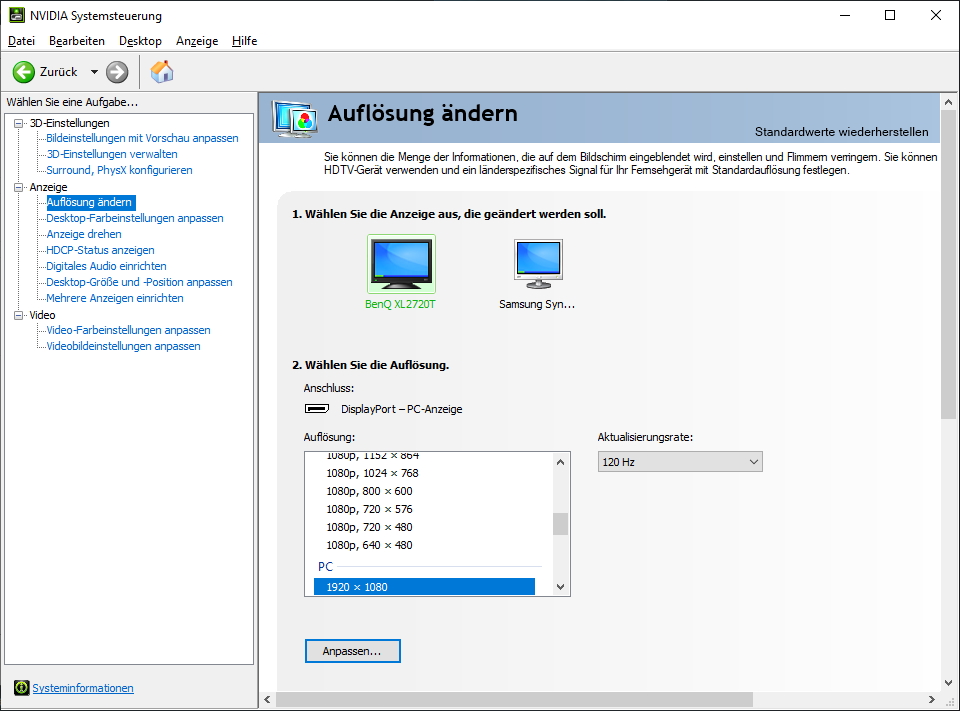The width and height of the screenshot is (960, 711).
Task: Open the Bearbeiten menu
Action: tap(77, 41)
